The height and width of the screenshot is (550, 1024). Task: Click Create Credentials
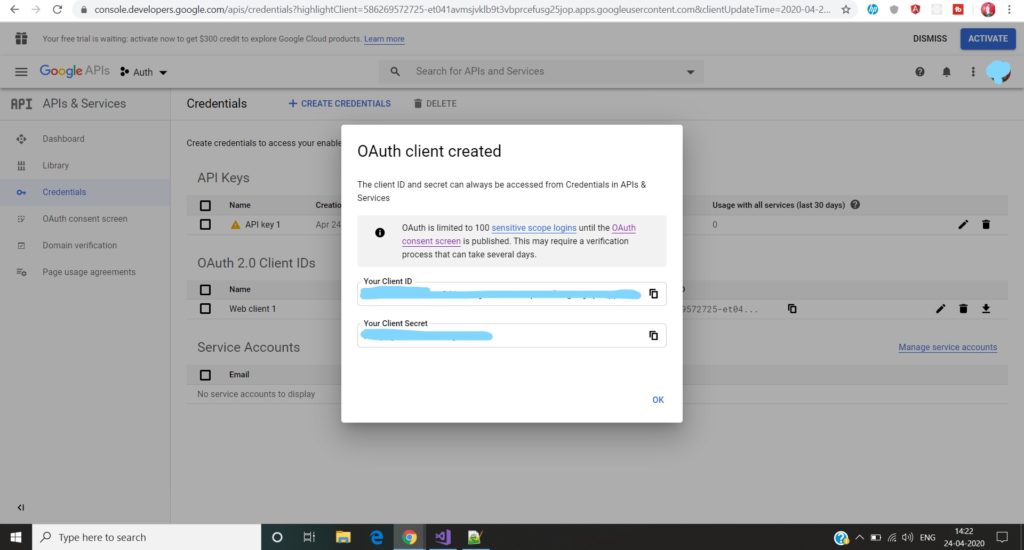coord(340,103)
